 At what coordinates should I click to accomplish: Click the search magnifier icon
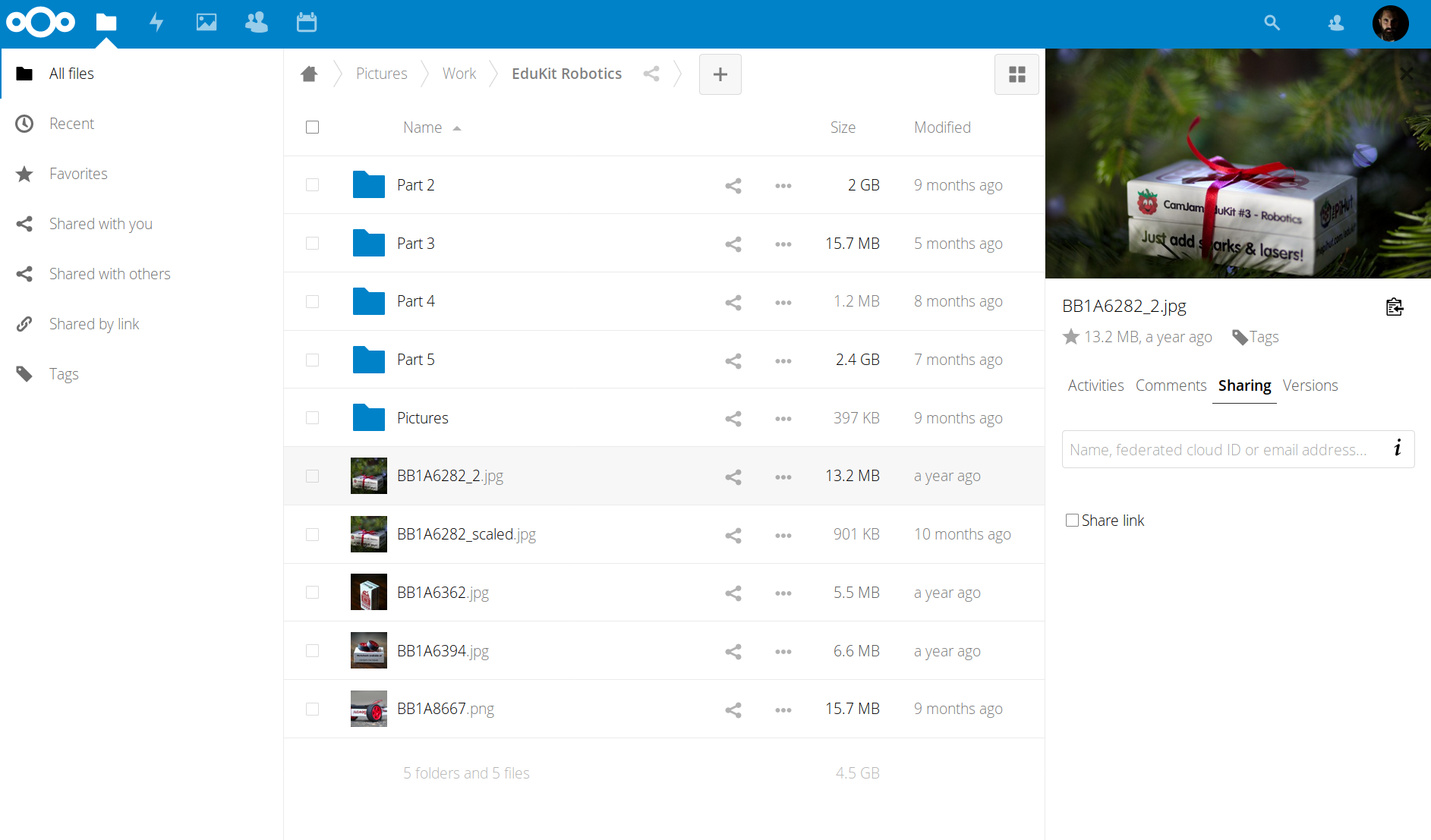(x=1272, y=23)
